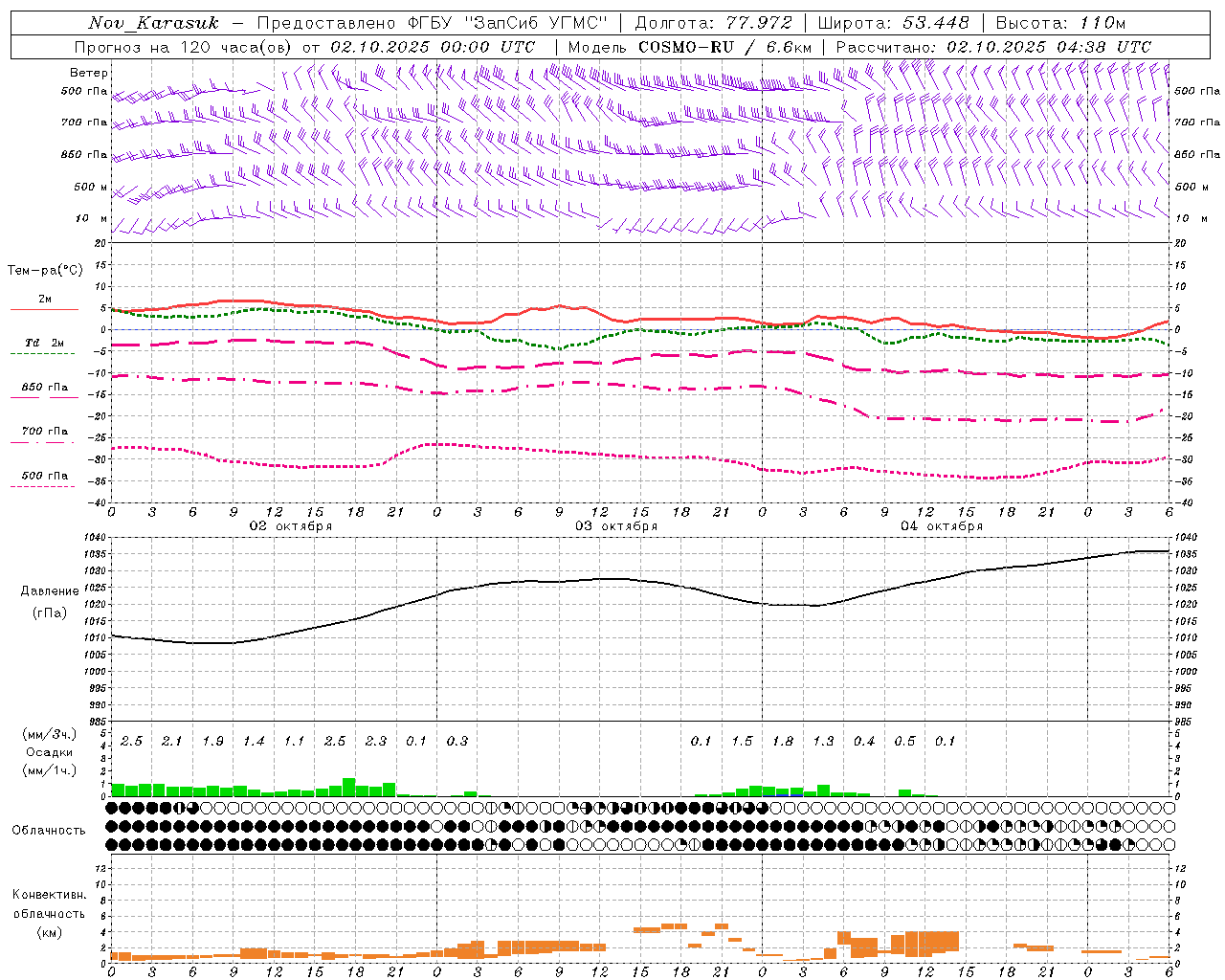
Task: Click precipitation value '1.5'
Action: 742,742
